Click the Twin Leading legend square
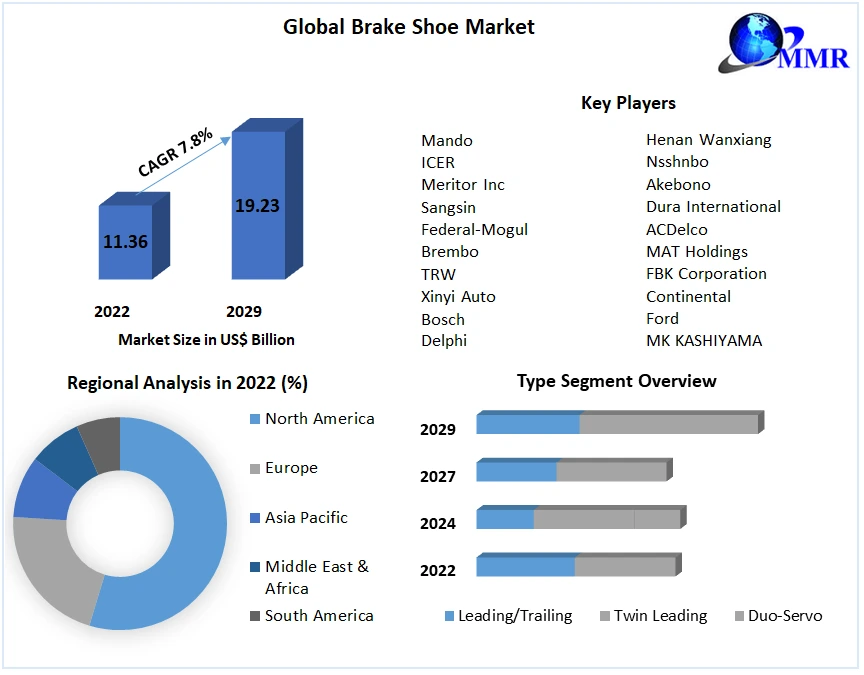This screenshot has height=675, width=864. (605, 616)
